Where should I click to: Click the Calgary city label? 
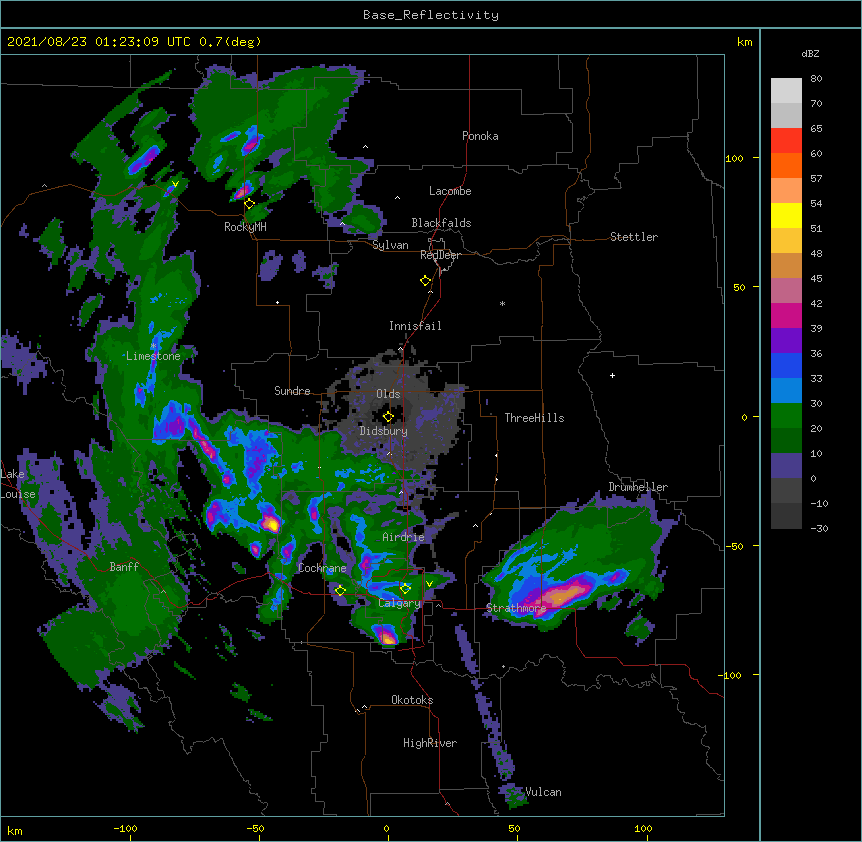click(399, 603)
